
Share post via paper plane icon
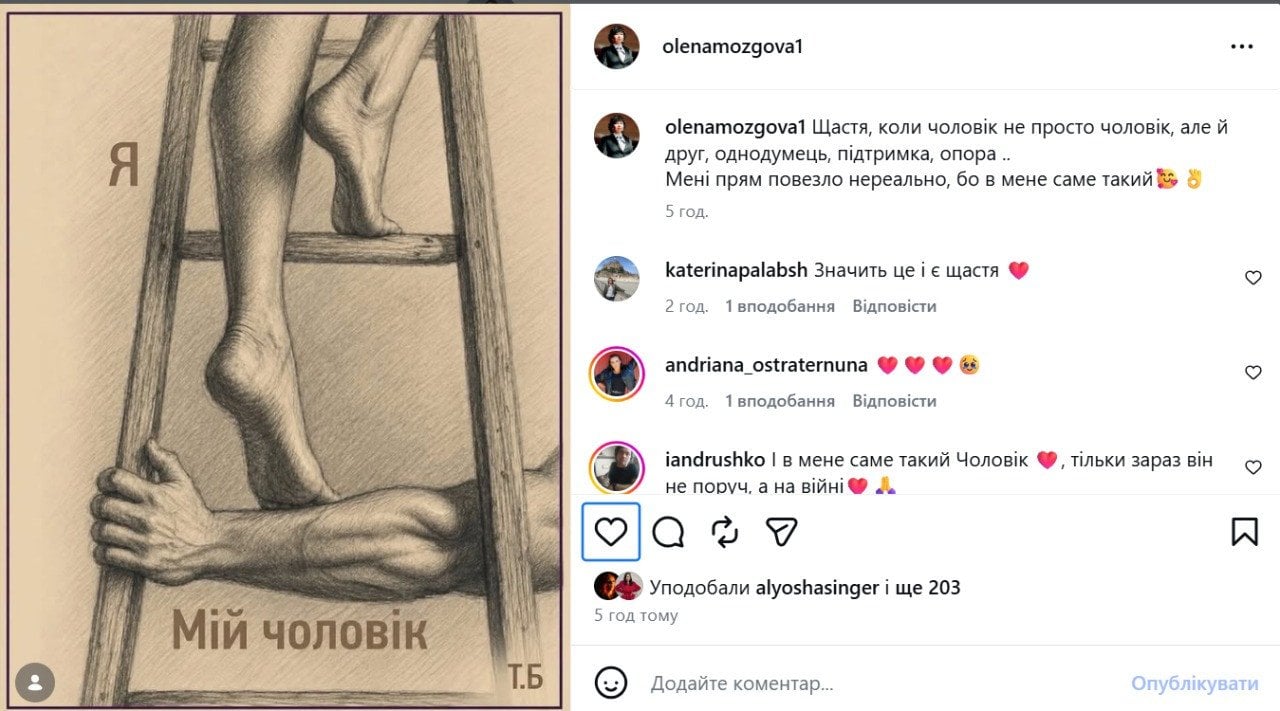[781, 532]
